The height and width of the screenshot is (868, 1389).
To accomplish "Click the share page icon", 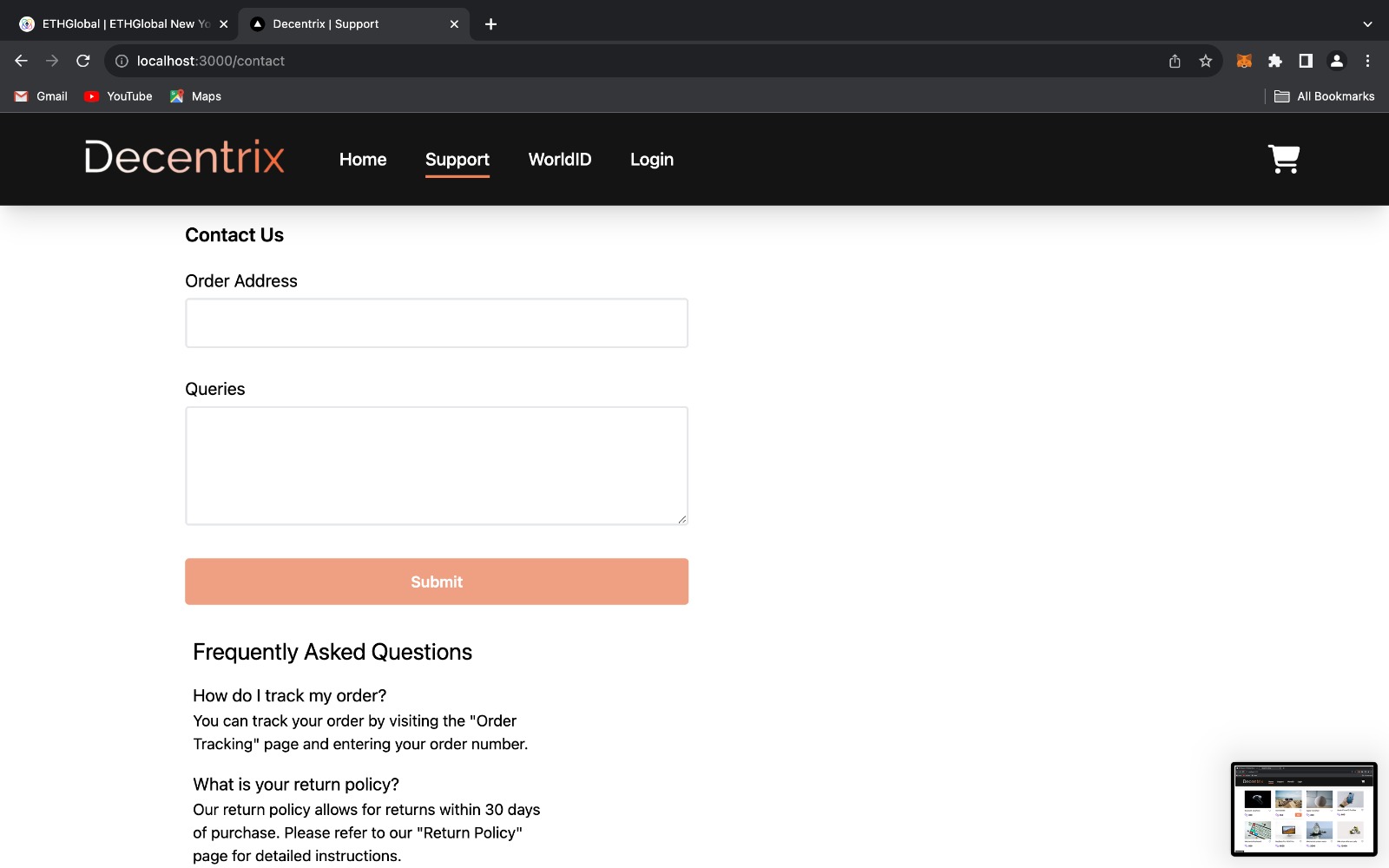I will tap(1175, 61).
